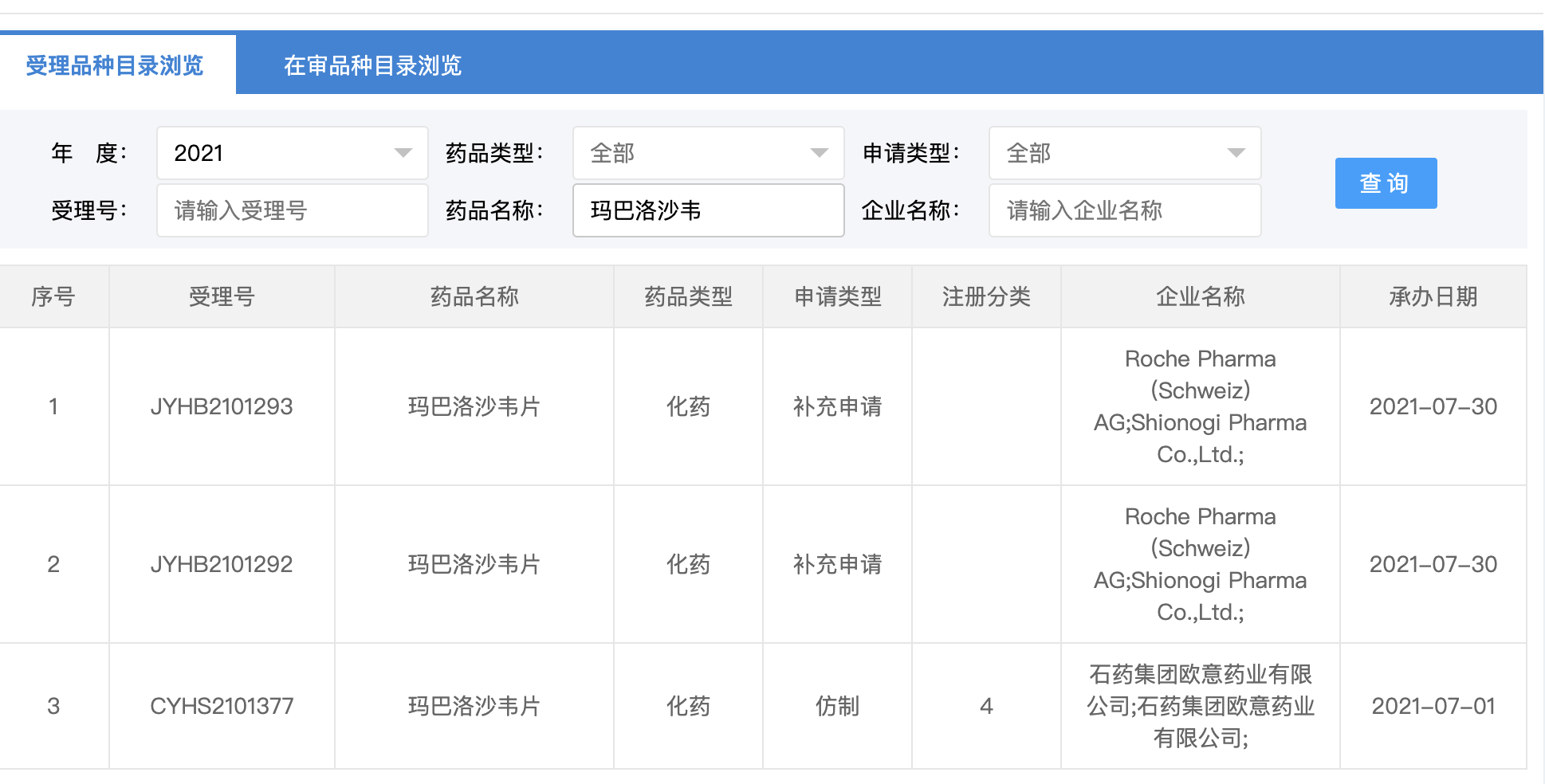Viewport: 1545px width, 784px height.
Task: Click the 企业名称 column header
Action: (1200, 296)
